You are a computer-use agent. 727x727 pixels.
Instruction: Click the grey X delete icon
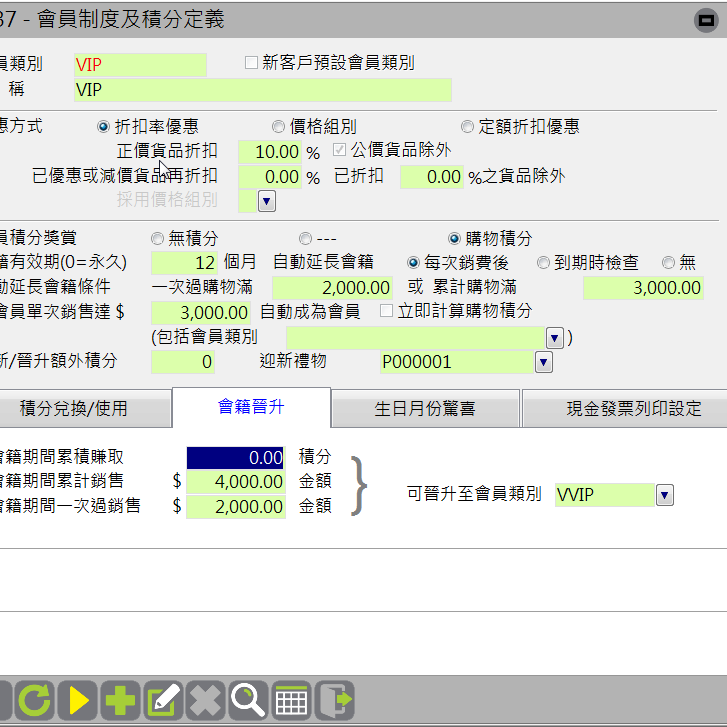[x=206, y=700]
